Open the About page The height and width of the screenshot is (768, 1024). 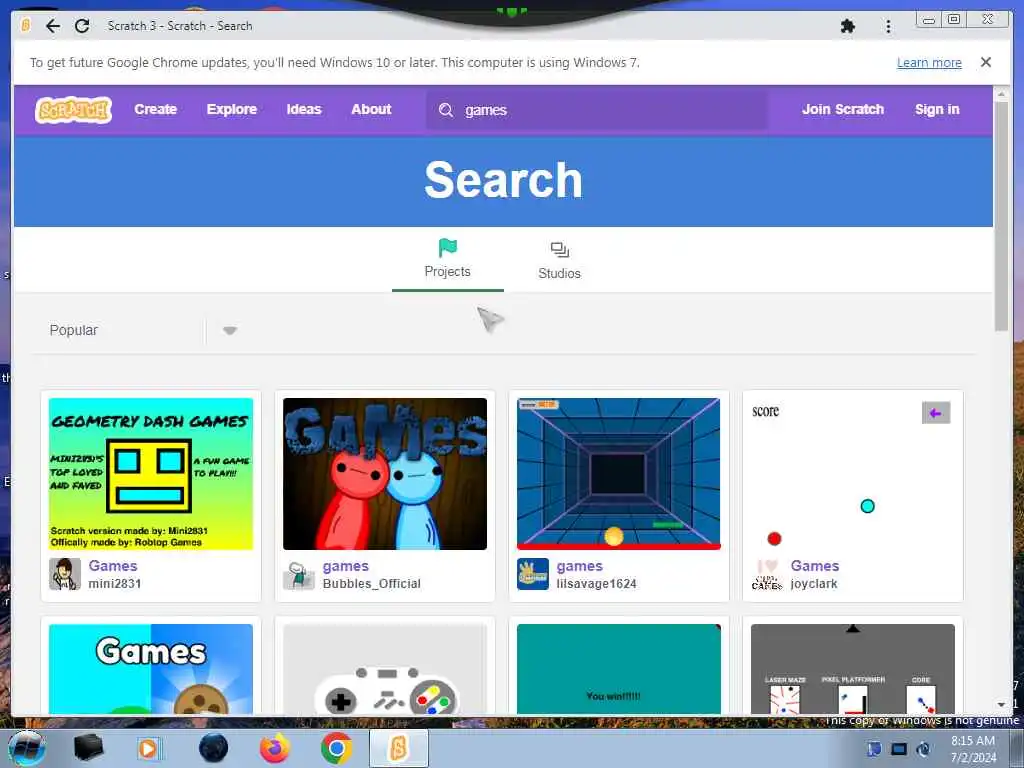(371, 109)
